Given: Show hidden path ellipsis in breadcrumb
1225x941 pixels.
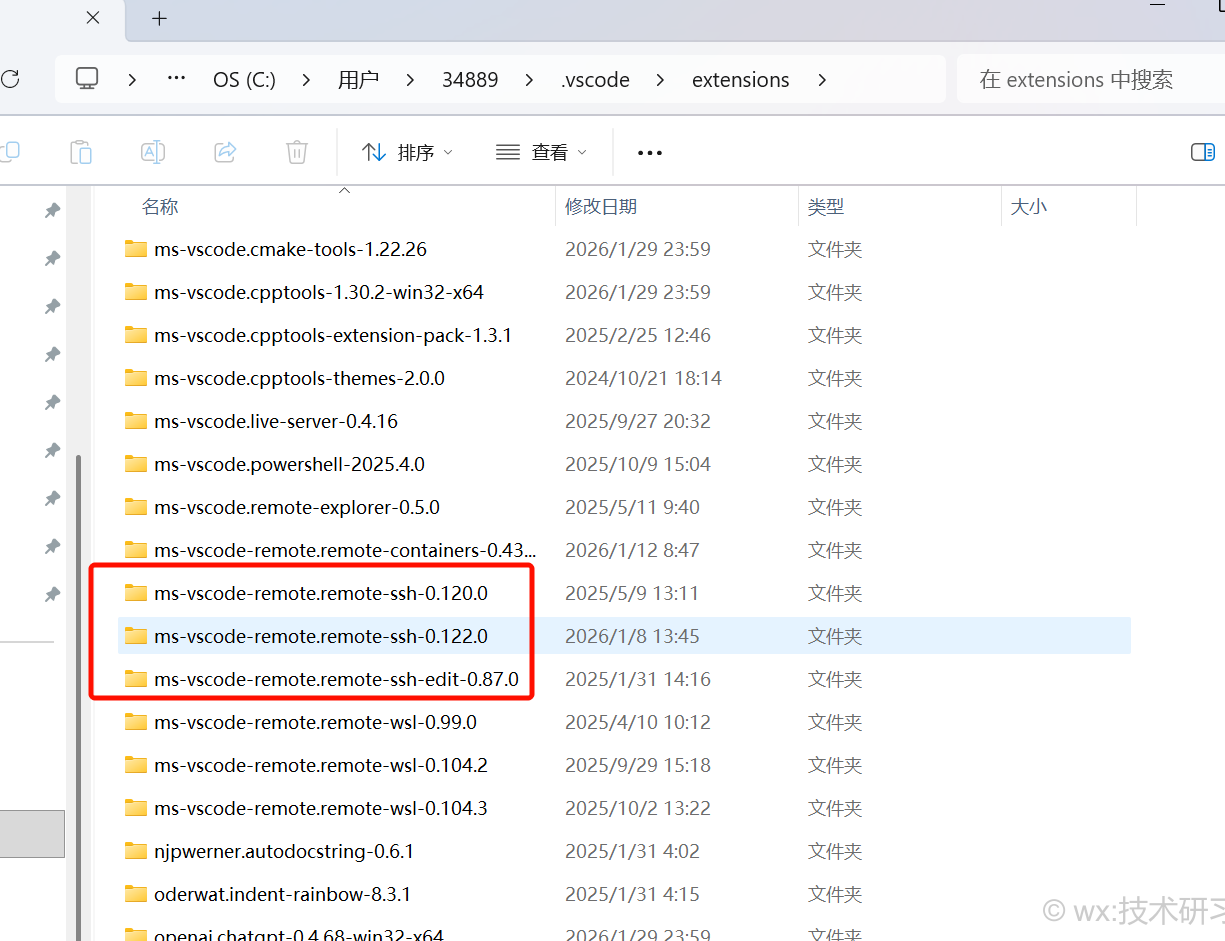Looking at the screenshot, I should (x=176, y=79).
